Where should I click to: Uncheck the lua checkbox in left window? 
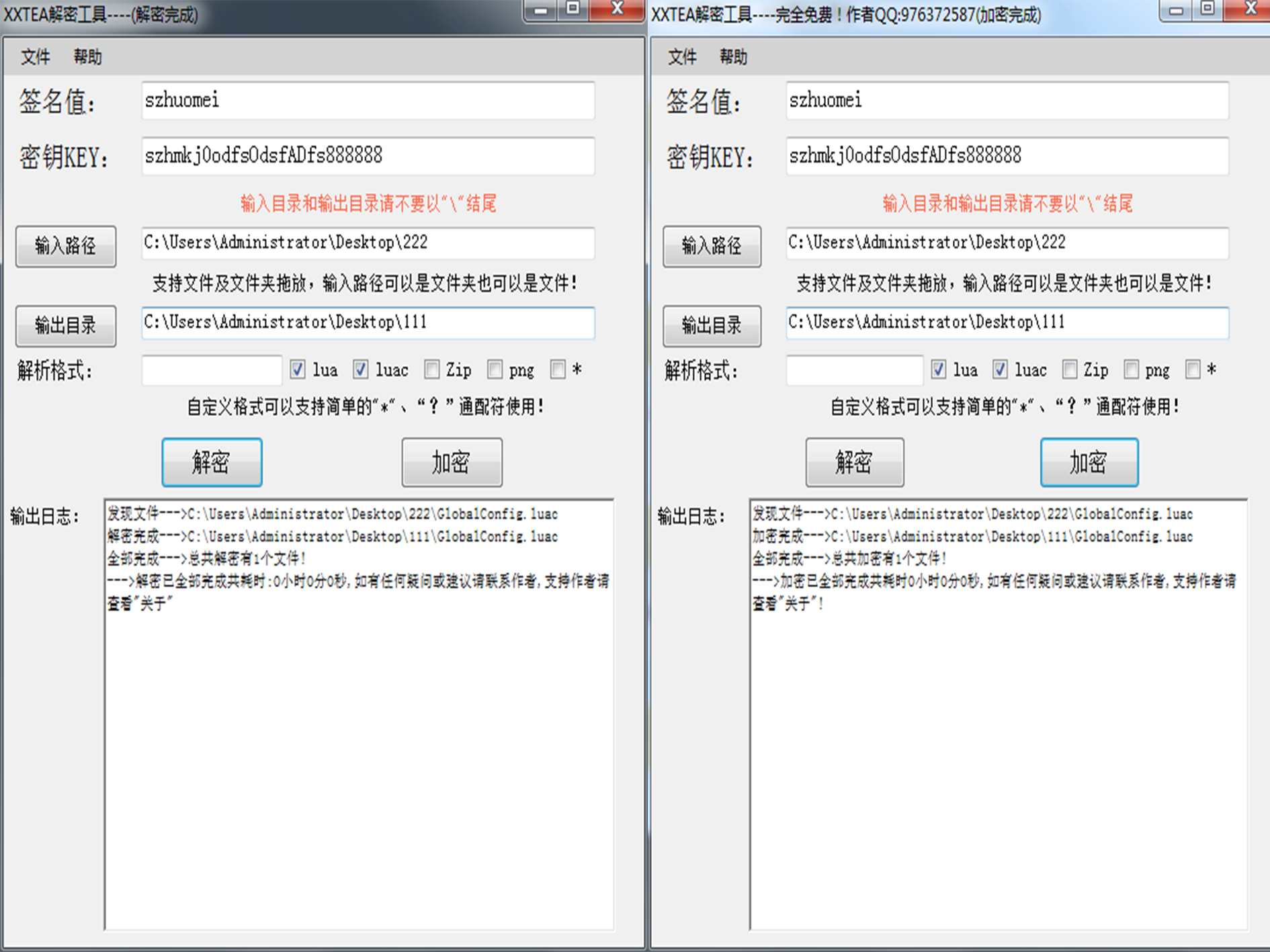[x=297, y=370]
